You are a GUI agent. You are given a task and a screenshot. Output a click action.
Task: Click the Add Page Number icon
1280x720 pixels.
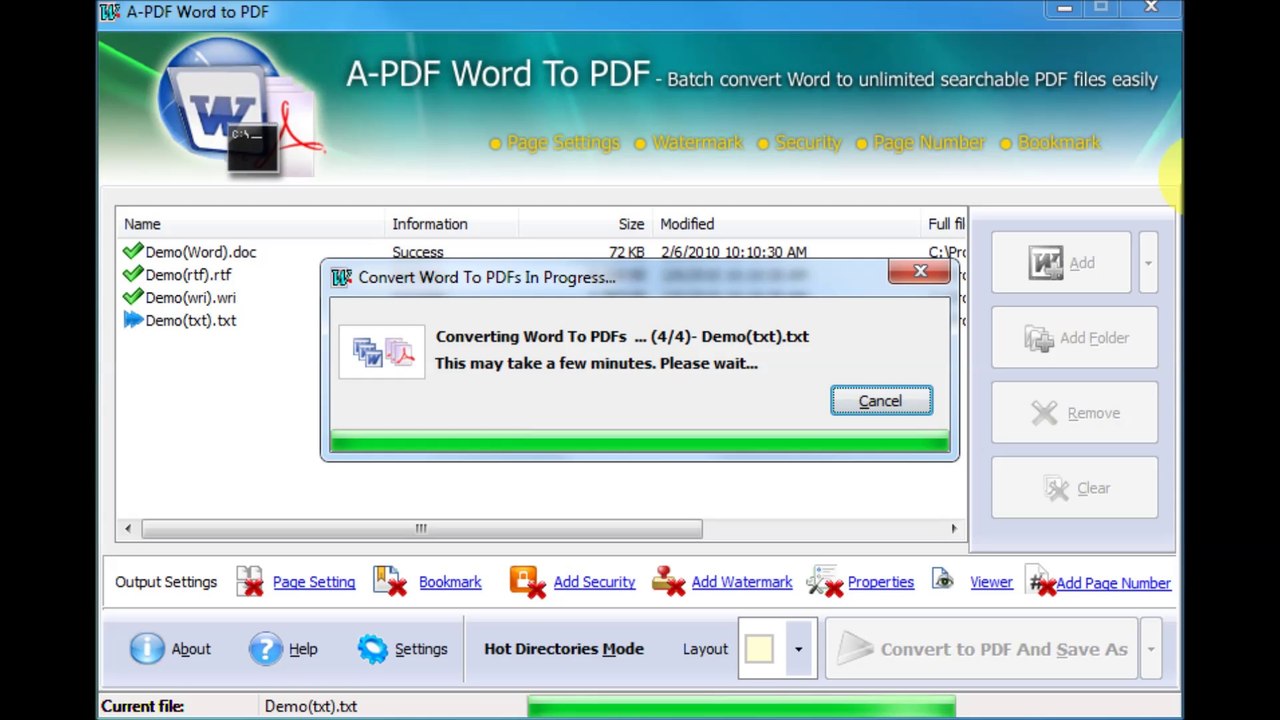(x=1041, y=581)
